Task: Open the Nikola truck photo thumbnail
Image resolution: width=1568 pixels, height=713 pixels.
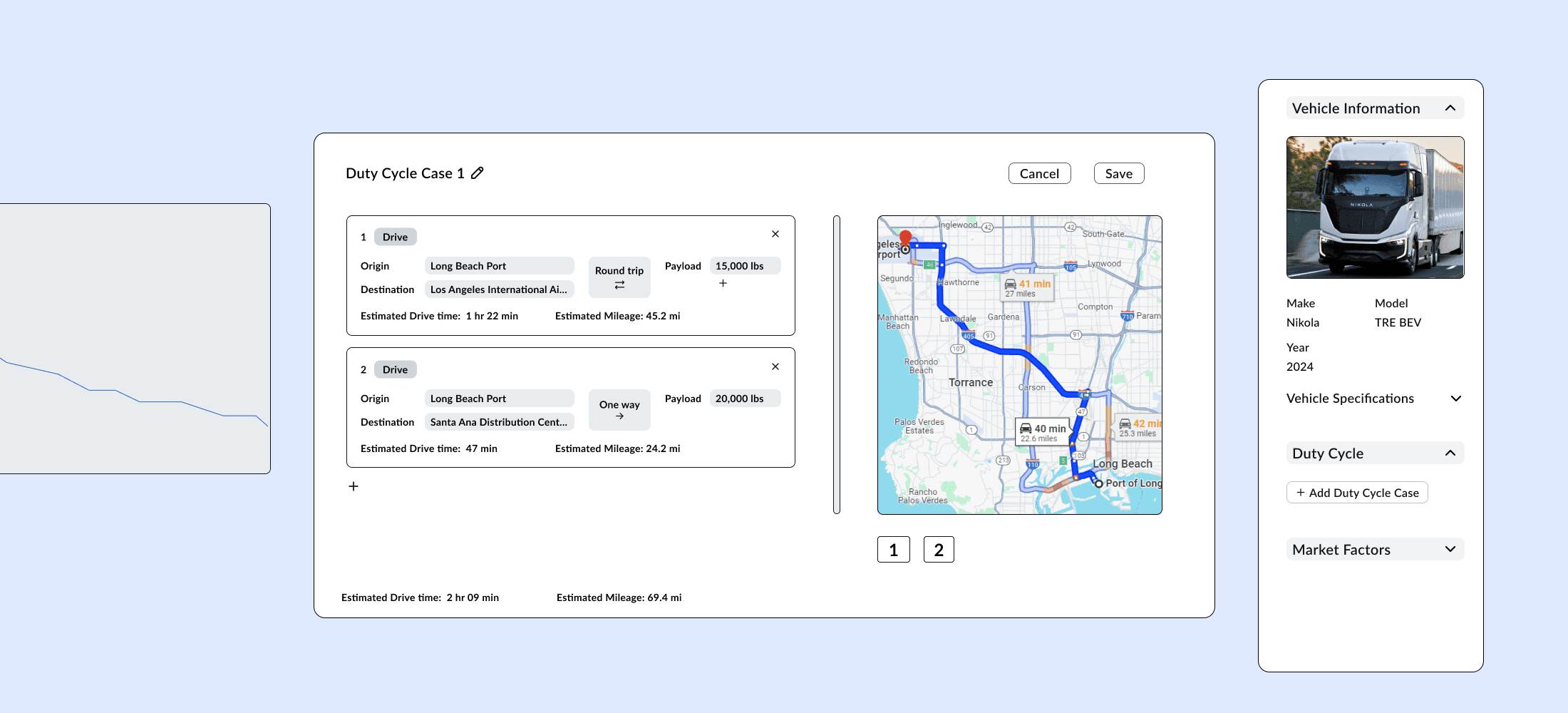Action: coord(1376,207)
